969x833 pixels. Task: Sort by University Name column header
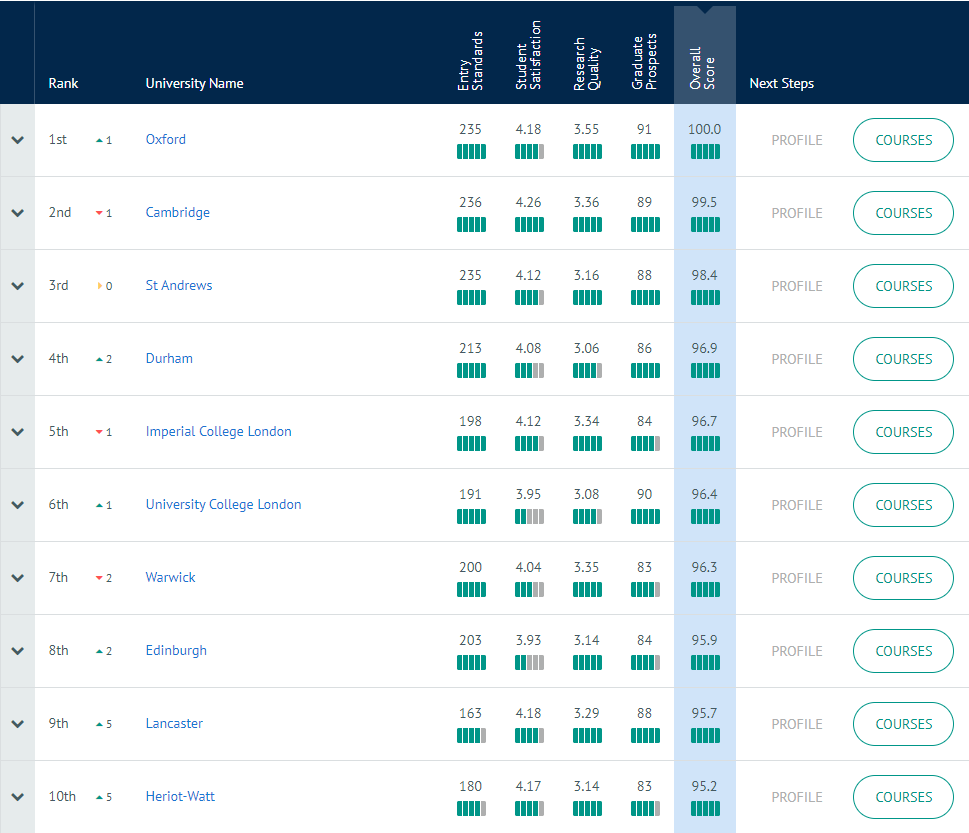(194, 84)
